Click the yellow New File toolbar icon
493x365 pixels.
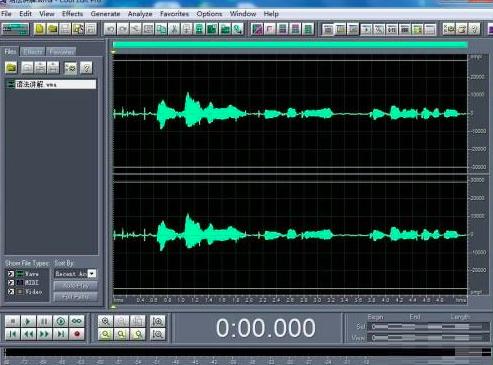point(40,29)
